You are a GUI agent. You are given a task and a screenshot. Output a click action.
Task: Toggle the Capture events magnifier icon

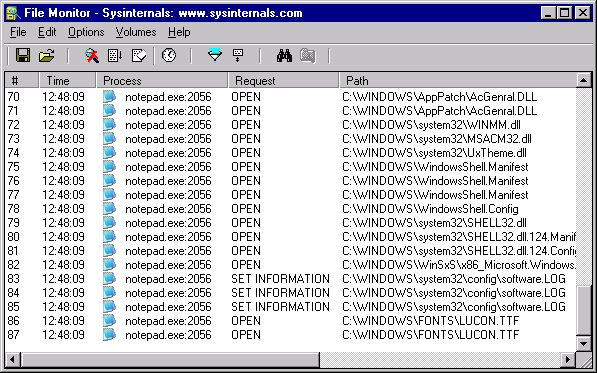[92, 56]
